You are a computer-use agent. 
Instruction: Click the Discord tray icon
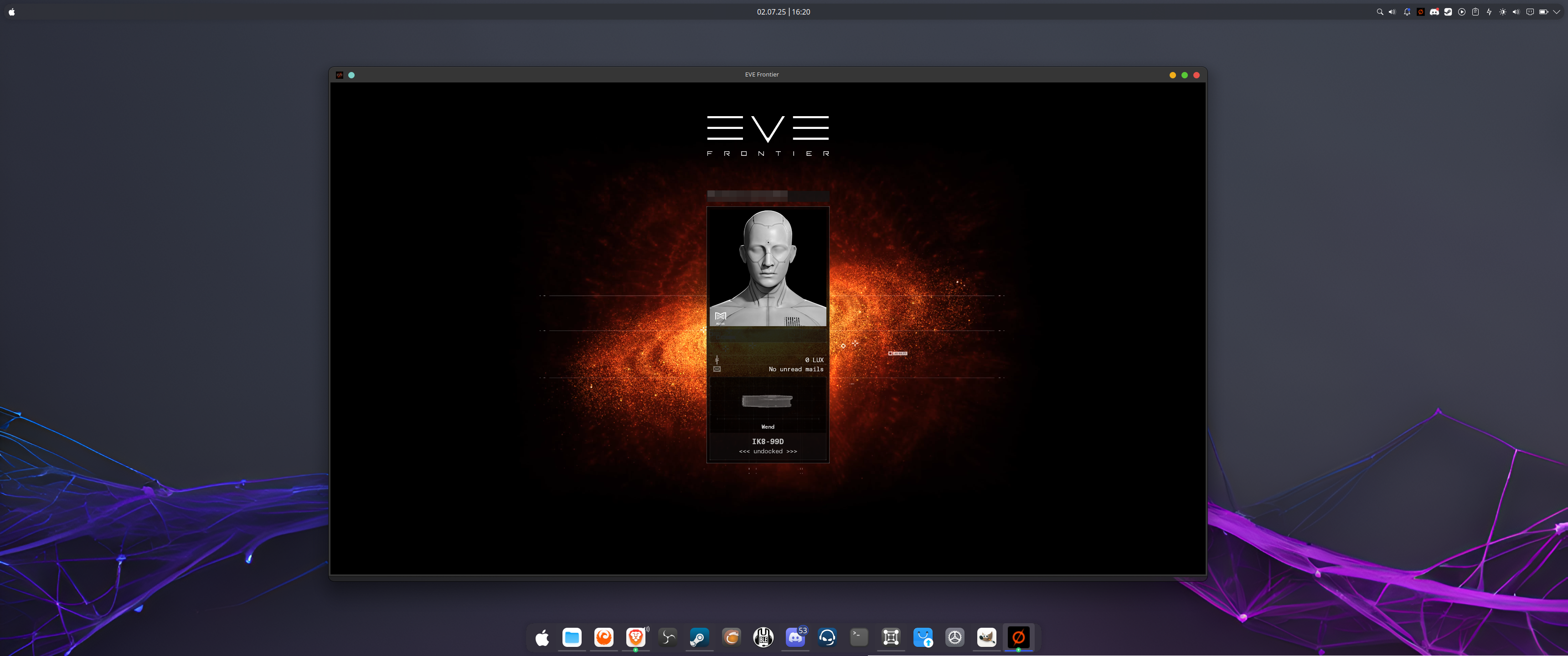point(1434,11)
